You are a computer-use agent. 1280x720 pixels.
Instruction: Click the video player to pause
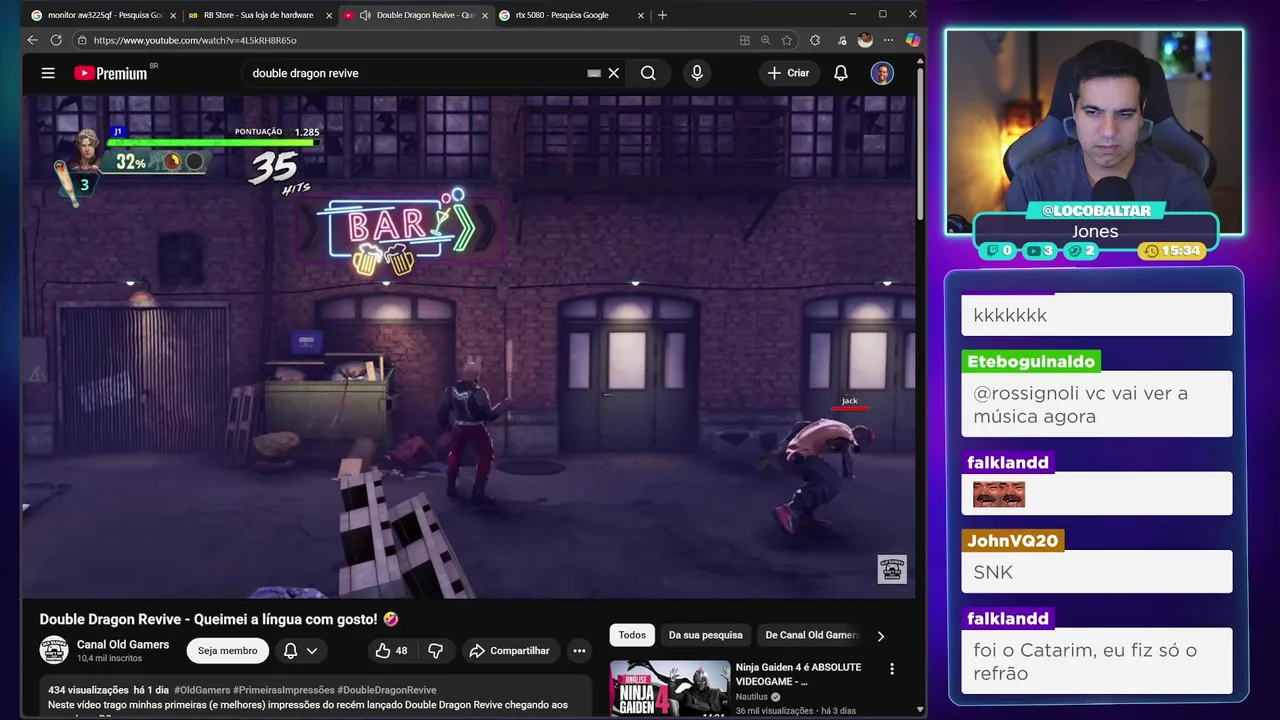(x=468, y=347)
